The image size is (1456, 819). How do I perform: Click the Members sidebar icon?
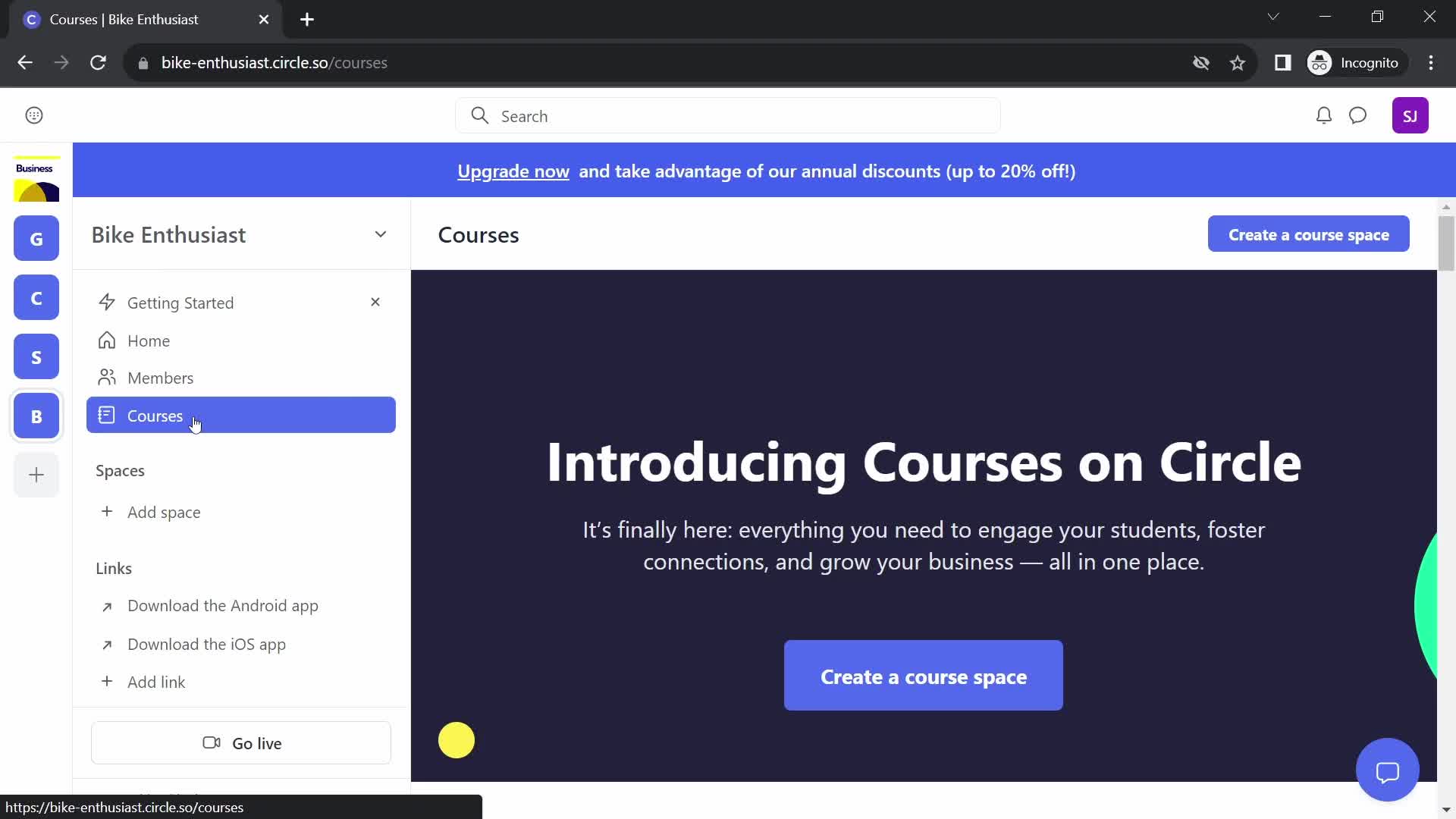click(108, 378)
